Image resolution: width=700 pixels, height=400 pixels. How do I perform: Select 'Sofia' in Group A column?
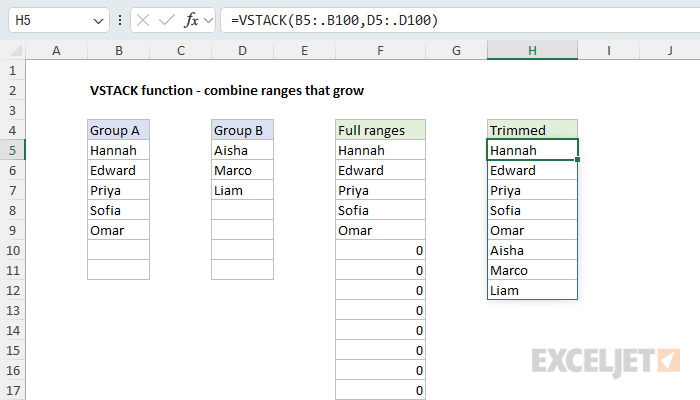tap(118, 210)
